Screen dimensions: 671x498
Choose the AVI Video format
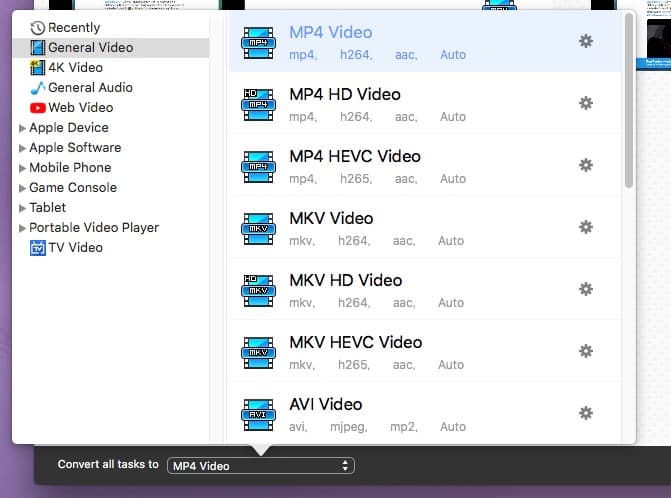[325, 404]
